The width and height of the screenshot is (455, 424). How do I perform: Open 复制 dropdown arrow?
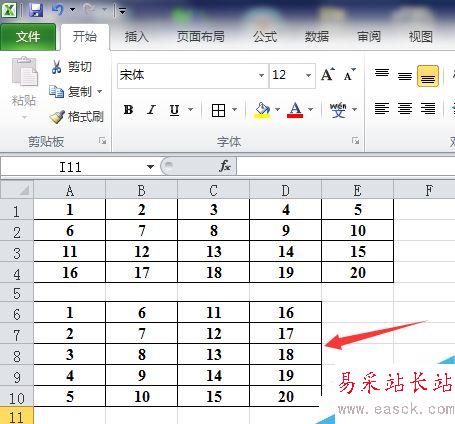tap(99, 91)
